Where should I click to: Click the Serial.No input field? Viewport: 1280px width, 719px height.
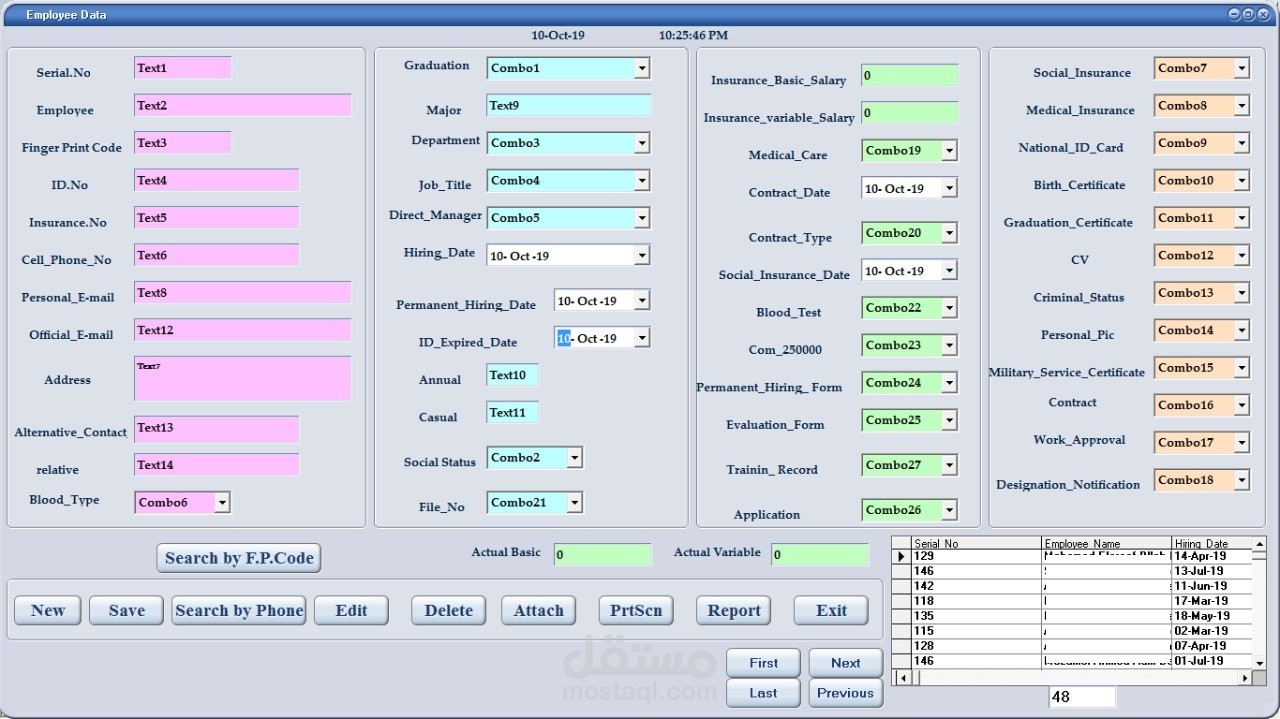pos(183,68)
